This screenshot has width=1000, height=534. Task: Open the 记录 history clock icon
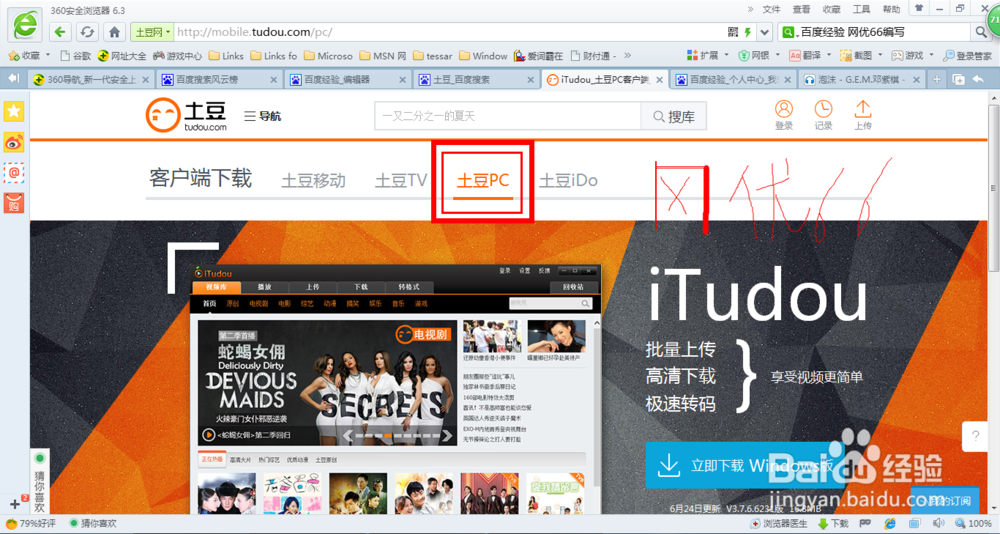pyautogui.click(x=823, y=115)
